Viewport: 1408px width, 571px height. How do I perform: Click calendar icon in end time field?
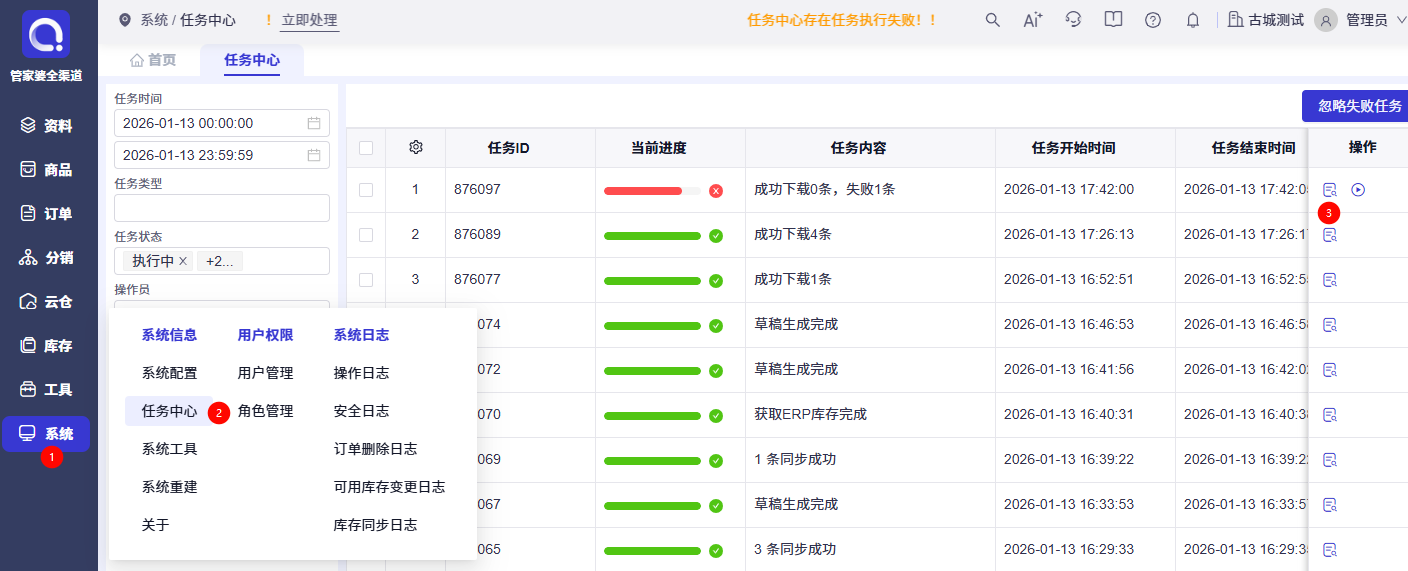click(314, 155)
